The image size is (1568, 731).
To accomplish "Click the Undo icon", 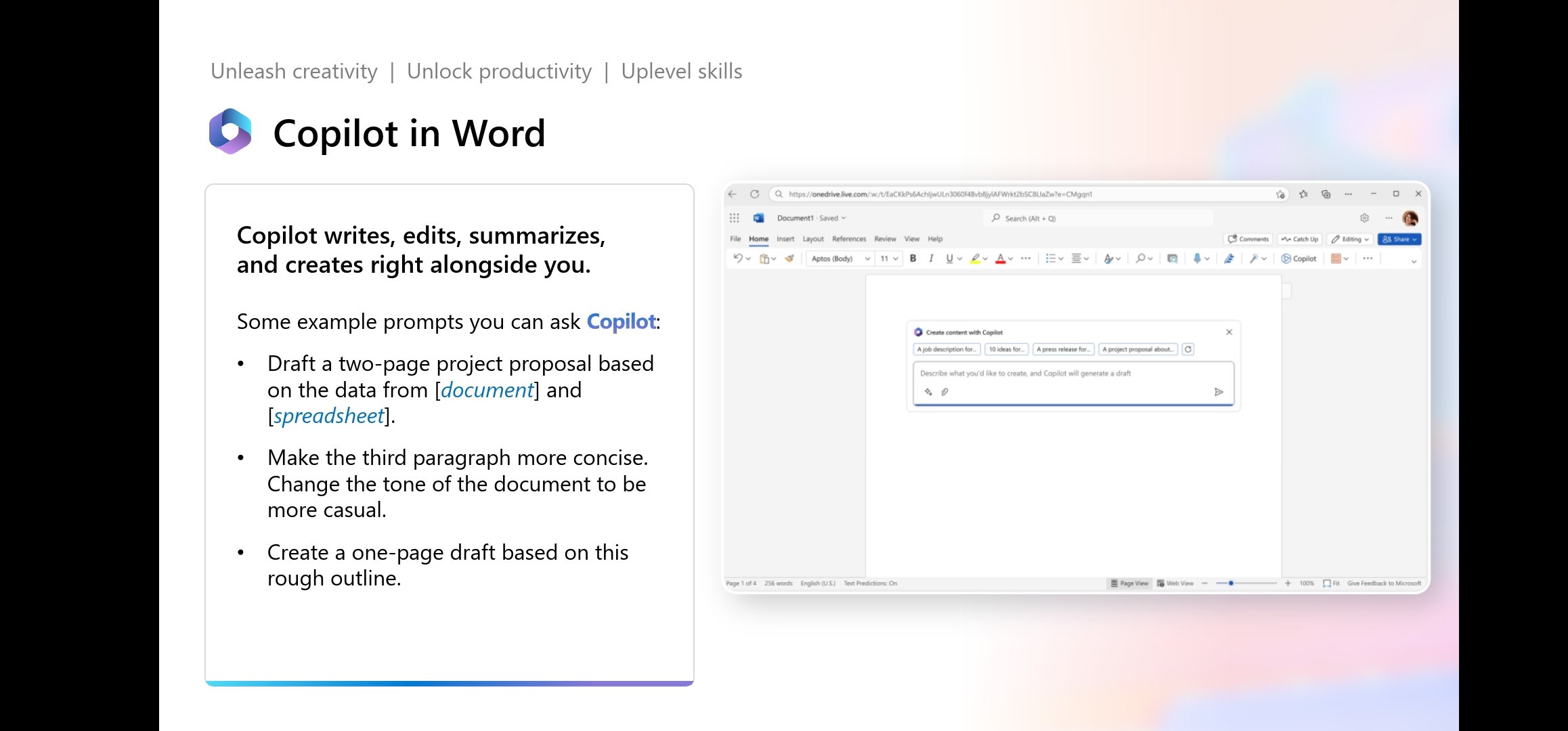I will click(x=738, y=259).
